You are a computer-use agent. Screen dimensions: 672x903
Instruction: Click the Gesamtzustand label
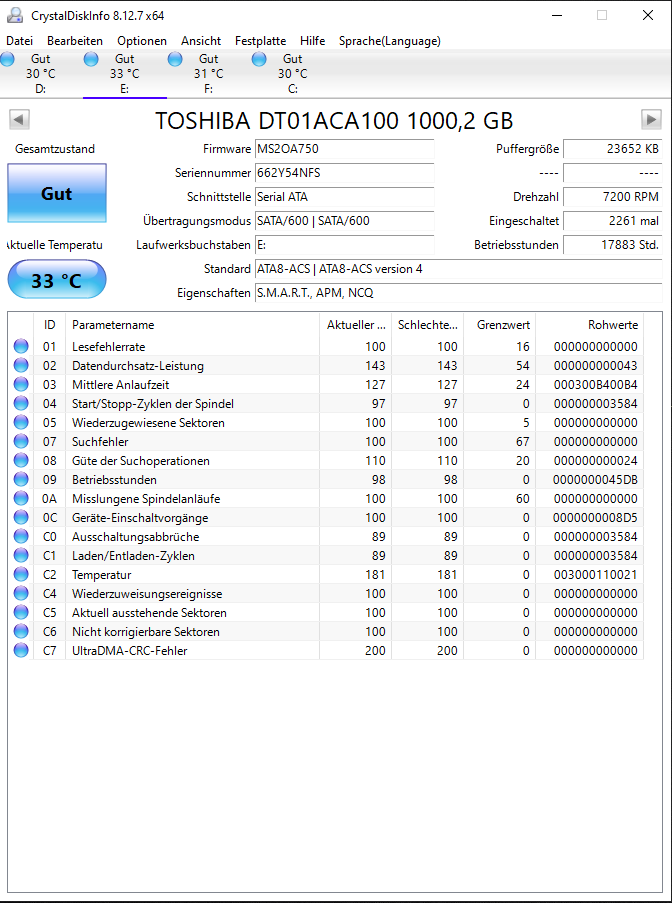tap(55, 149)
